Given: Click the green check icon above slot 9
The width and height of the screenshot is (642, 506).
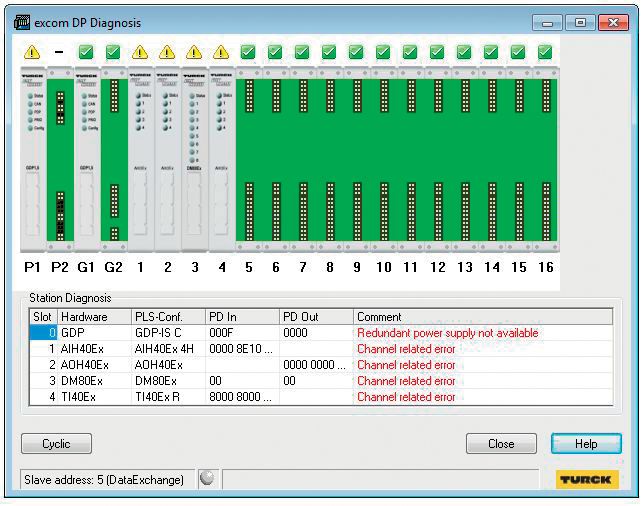Looking at the screenshot, I should 356,52.
